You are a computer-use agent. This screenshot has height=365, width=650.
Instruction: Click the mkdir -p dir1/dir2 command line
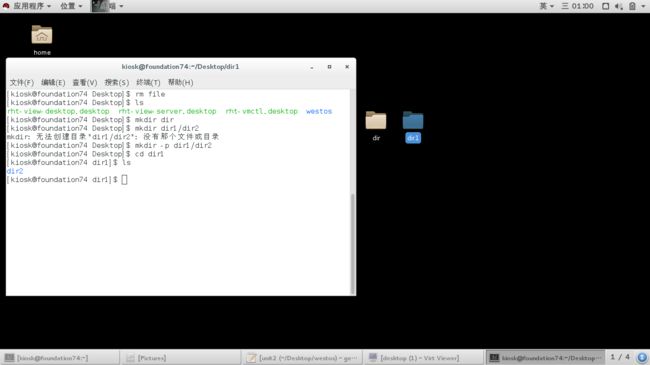pos(109,146)
